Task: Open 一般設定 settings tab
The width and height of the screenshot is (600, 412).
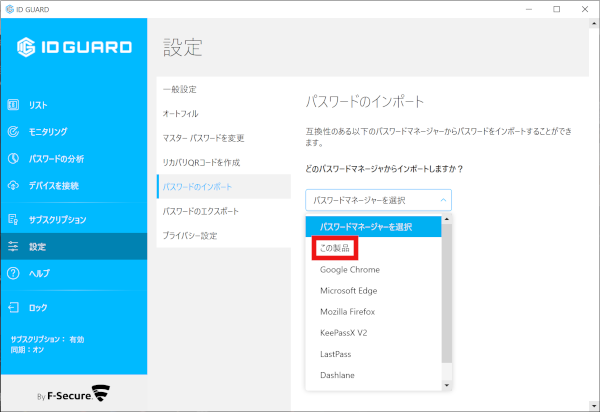Action: point(223,89)
